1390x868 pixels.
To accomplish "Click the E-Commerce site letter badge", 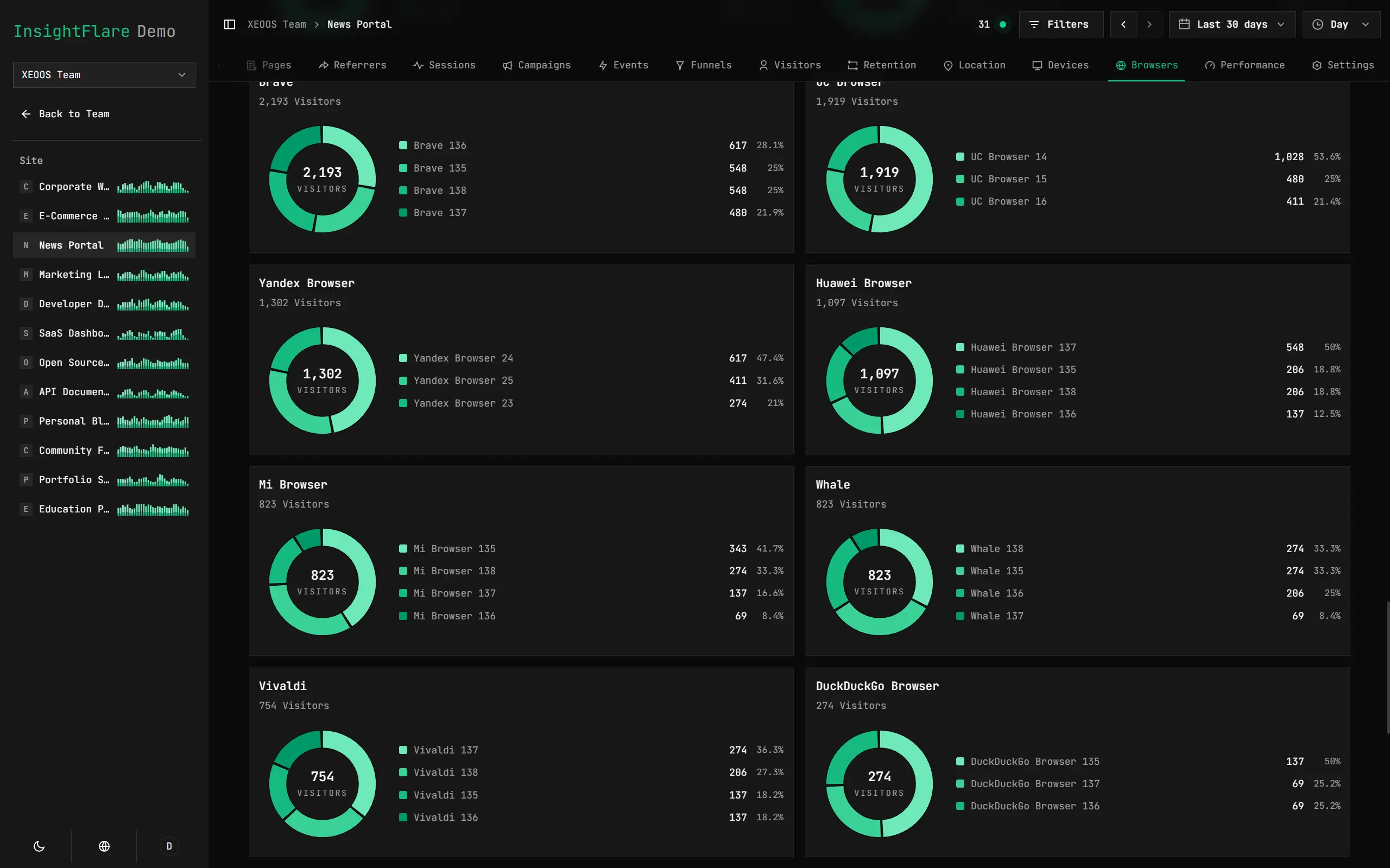I will point(26,217).
